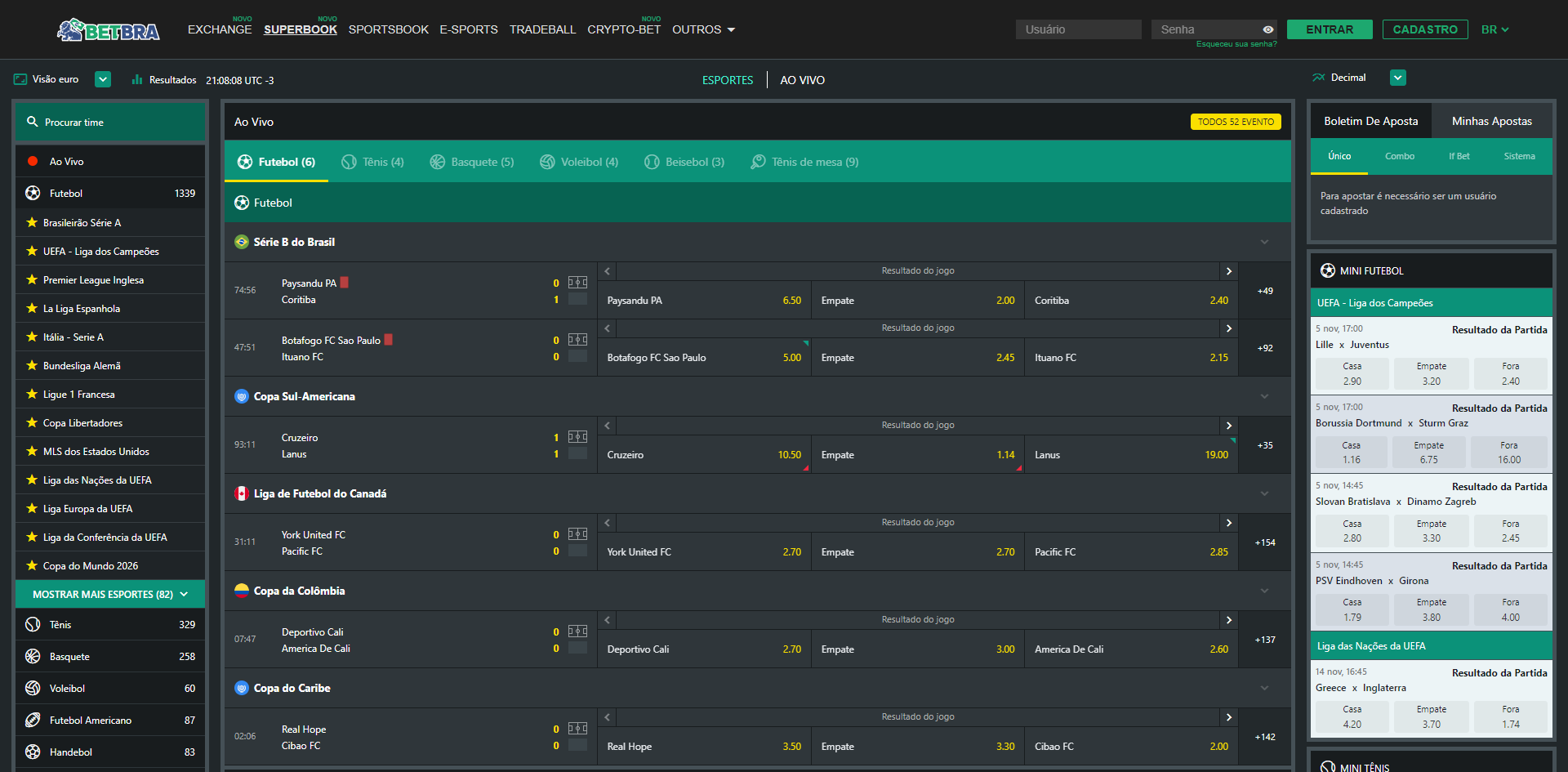Collapse the Copa da Colômbia section
This screenshot has width=1568, height=772.
1264,591
